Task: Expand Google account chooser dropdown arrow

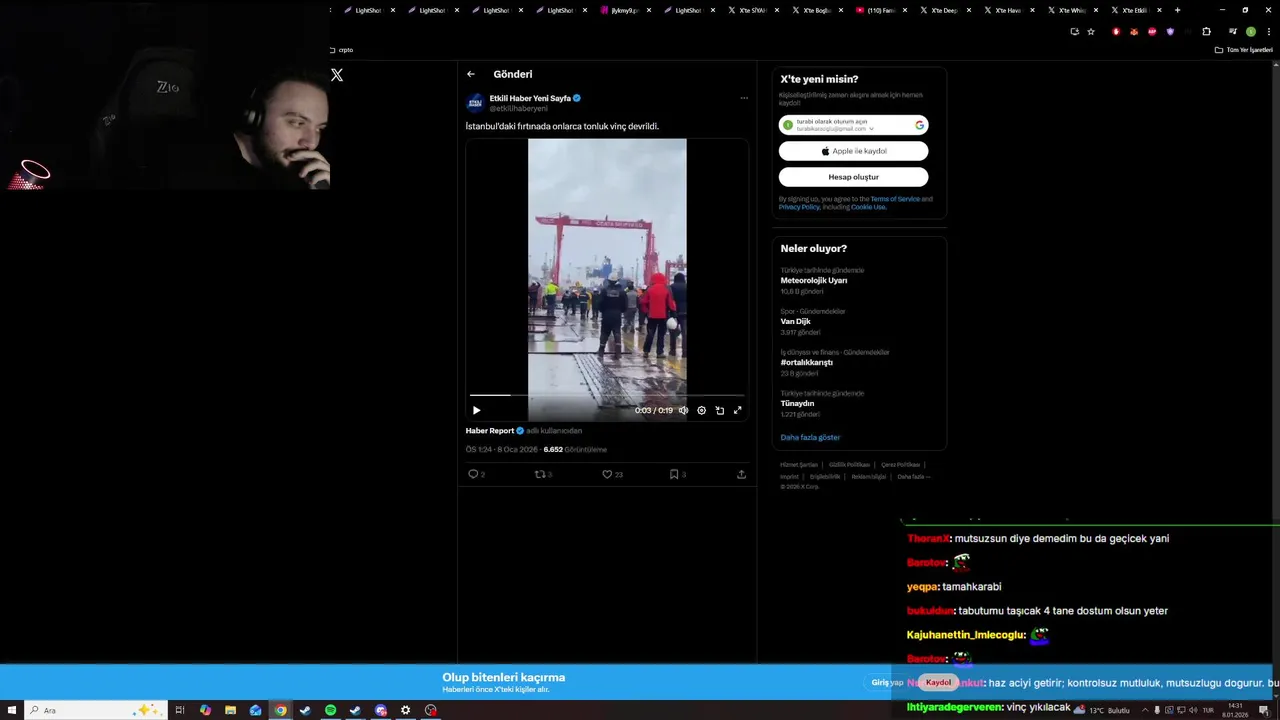Action: [872, 129]
